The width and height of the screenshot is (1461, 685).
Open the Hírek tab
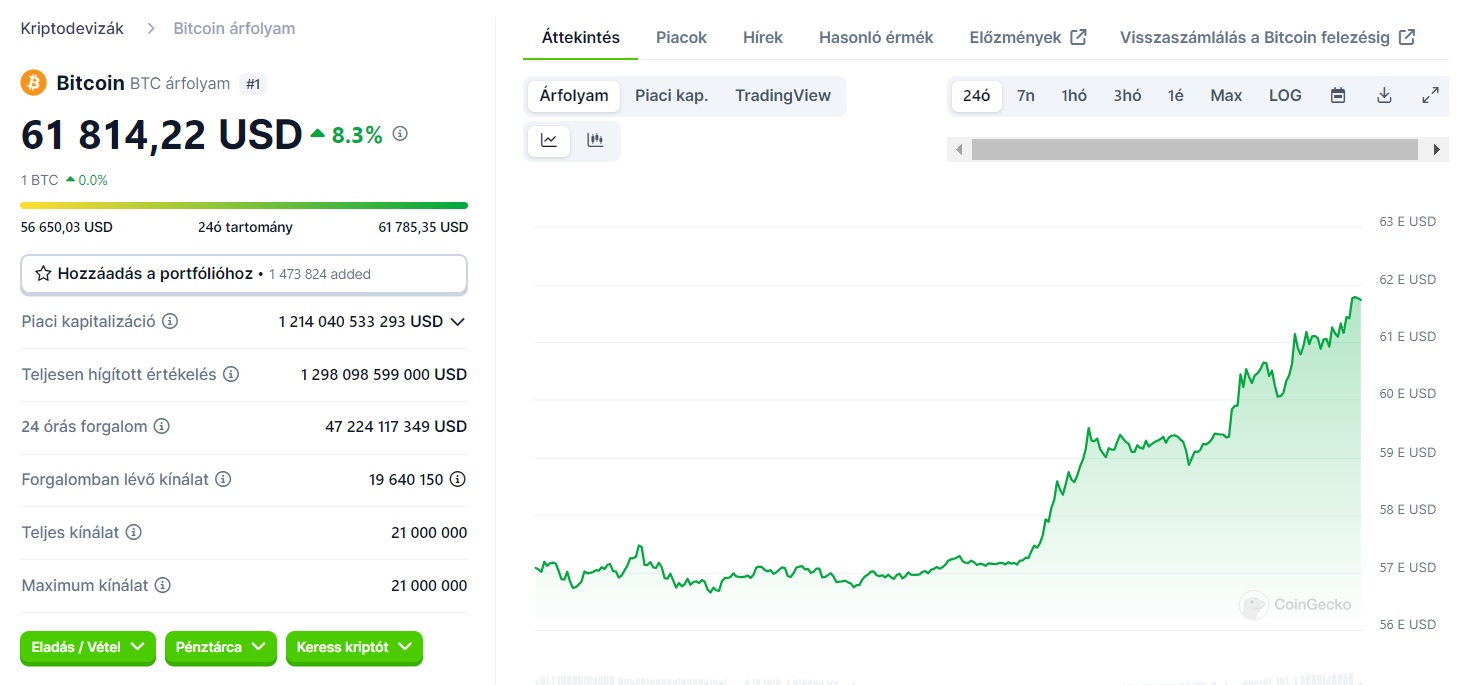[763, 38]
